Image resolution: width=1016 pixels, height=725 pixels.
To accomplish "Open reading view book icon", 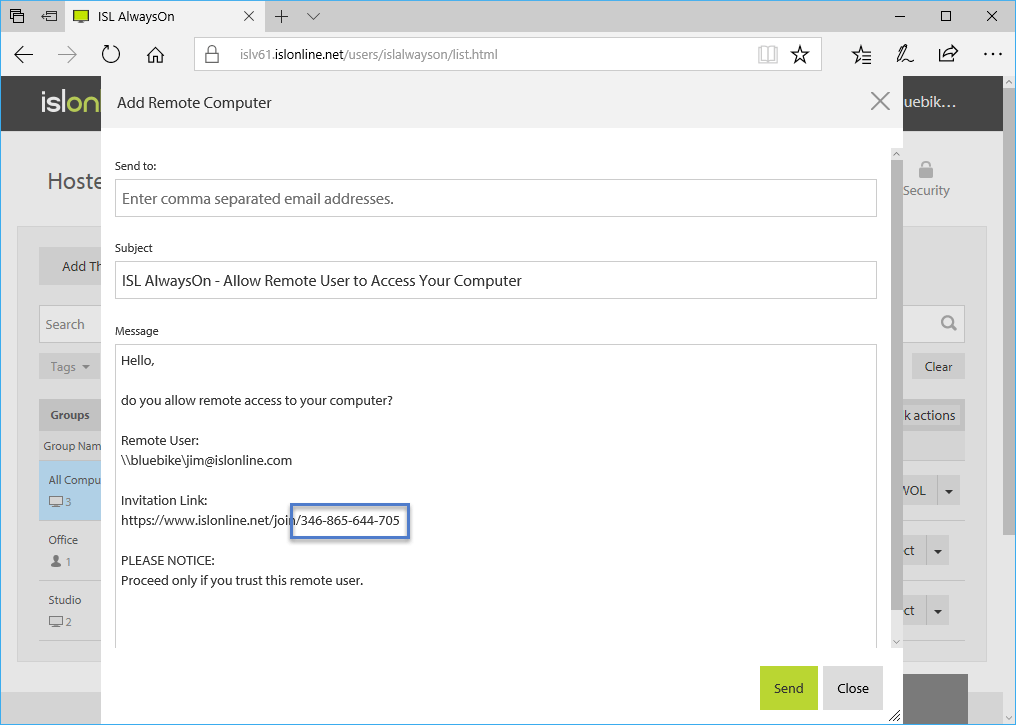I will pyautogui.click(x=768, y=54).
